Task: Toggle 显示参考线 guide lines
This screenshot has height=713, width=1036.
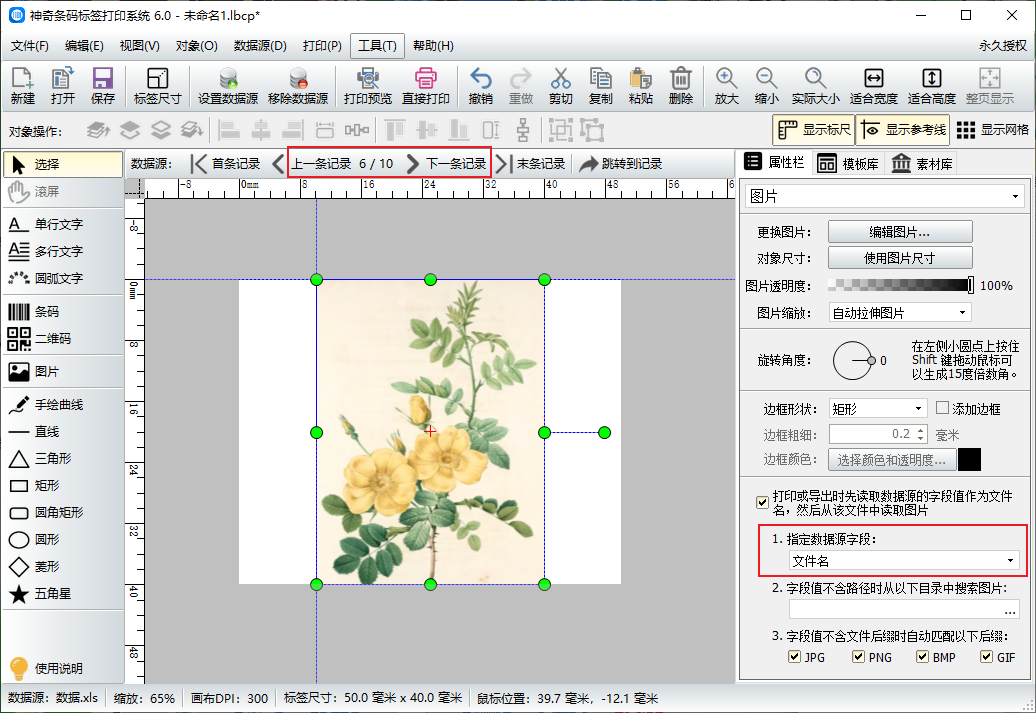Action: point(904,130)
